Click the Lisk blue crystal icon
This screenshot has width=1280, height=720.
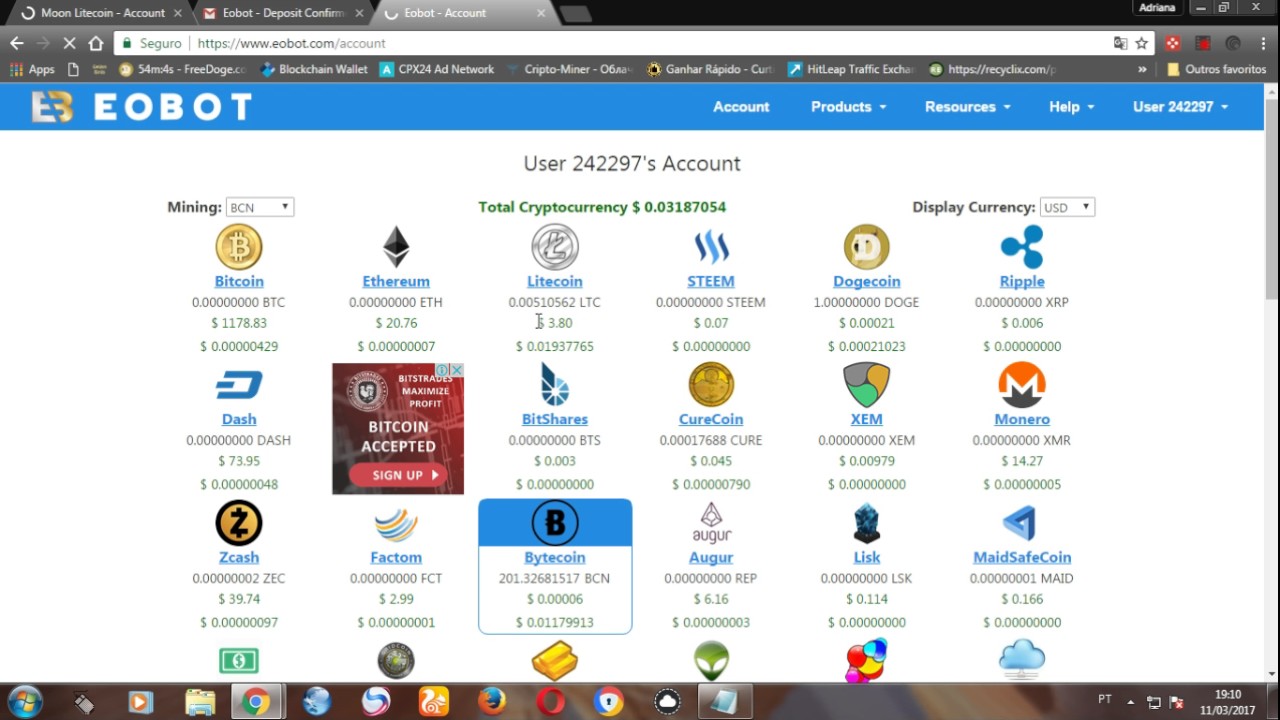coord(867,523)
